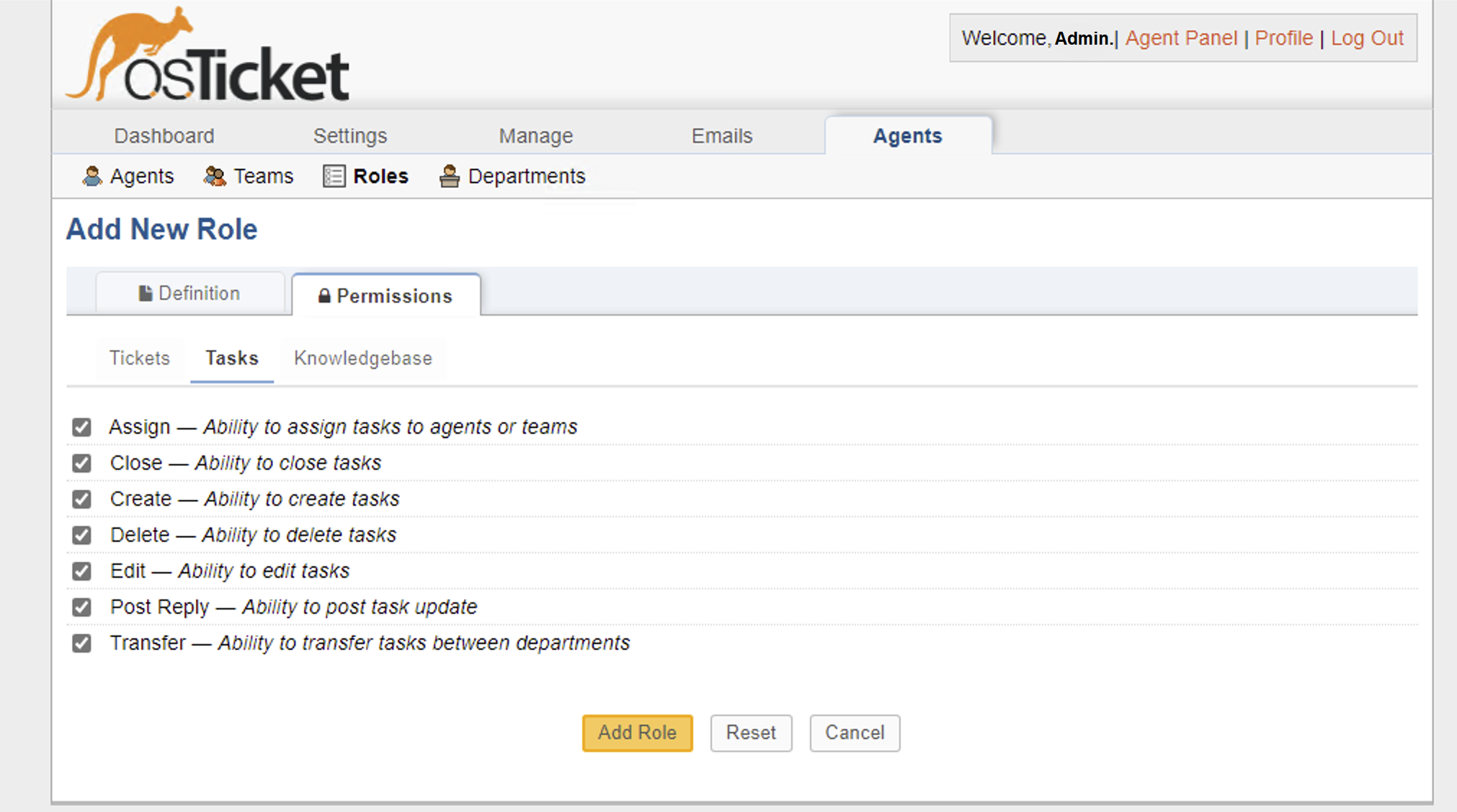Click the Cancel button
This screenshot has width=1457, height=812.
click(x=854, y=733)
